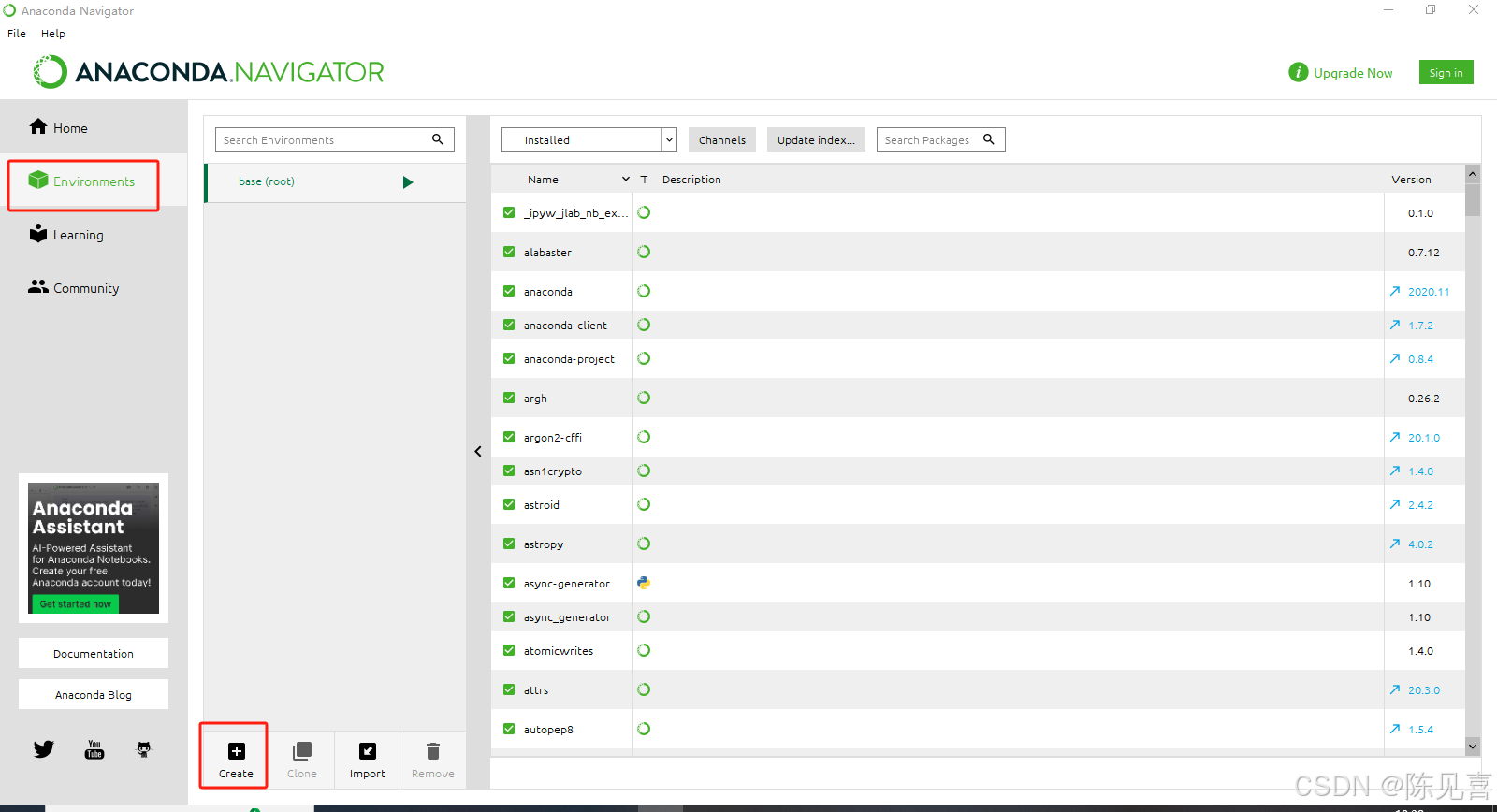The height and width of the screenshot is (812, 1497).
Task: Toggle the anaconda-project checkbox
Action: pos(509,358)
